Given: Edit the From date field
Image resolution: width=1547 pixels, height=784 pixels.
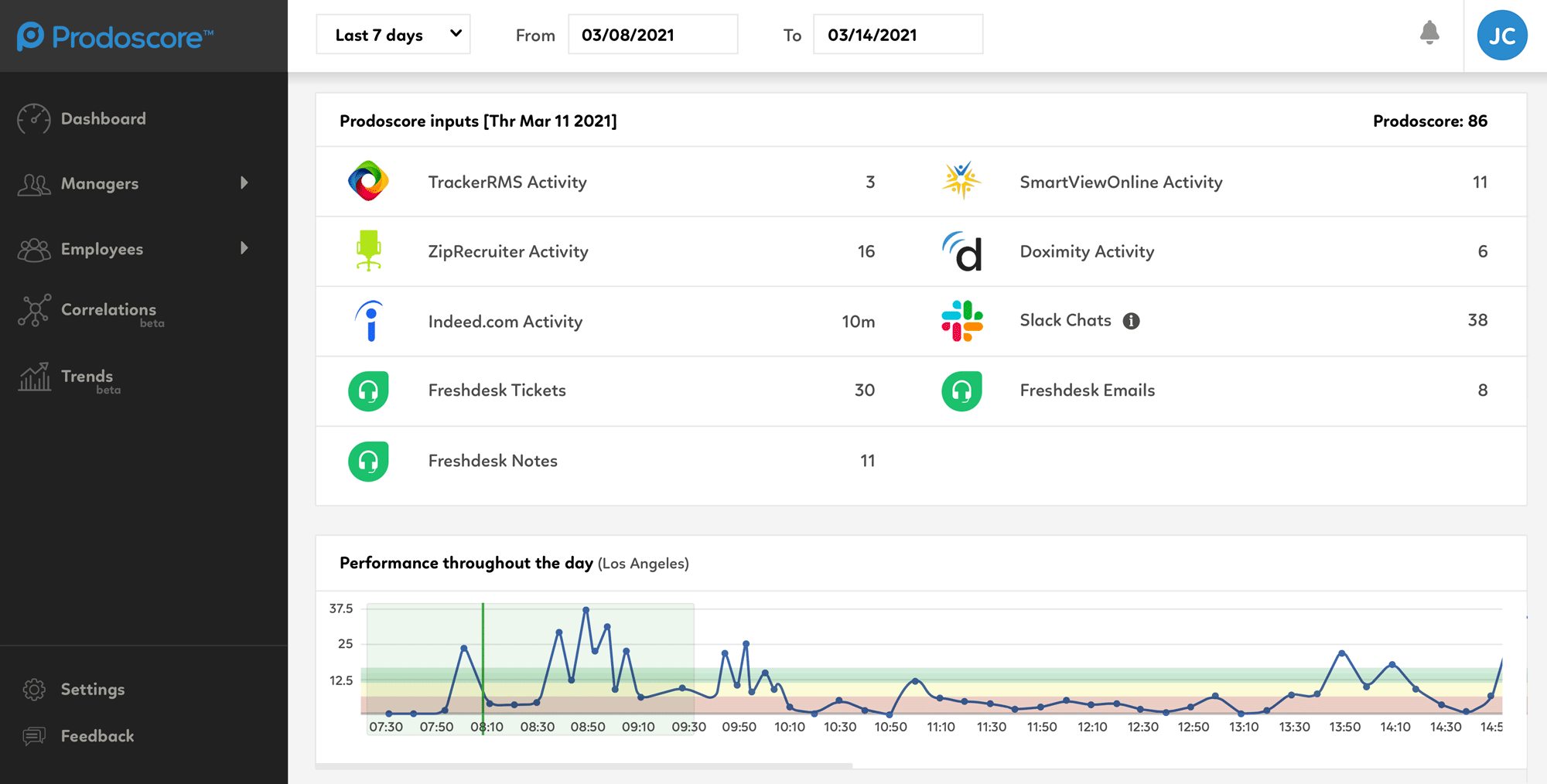Looking at the screenshot, I should point(653,35).
